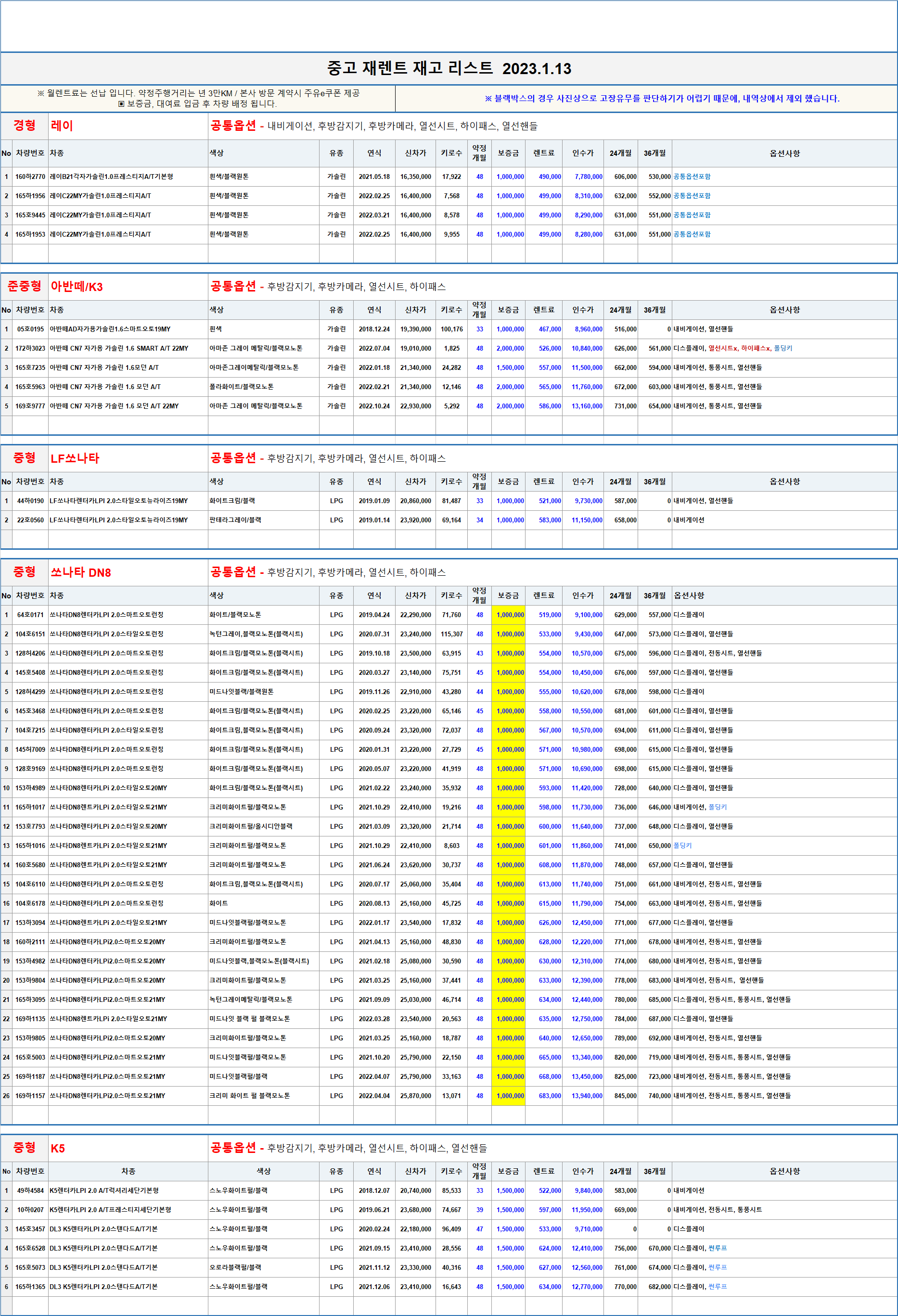Screen dimensions: 898x1316
Task: Click deposit 1,500,000 in 165호7235 row
Action: [510, 367]
